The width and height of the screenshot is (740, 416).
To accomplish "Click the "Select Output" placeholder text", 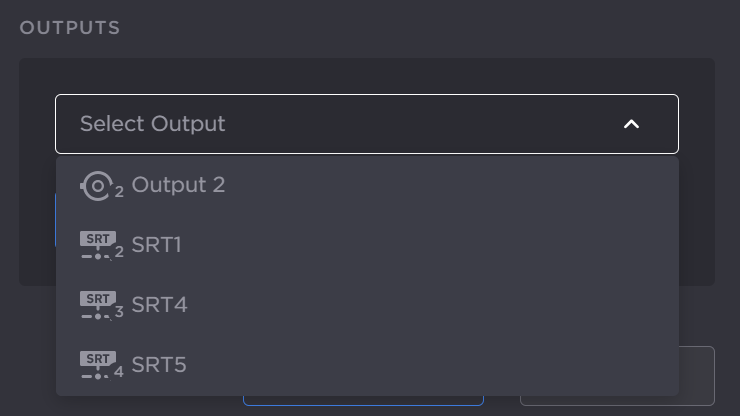I will (x=153, y=124).
